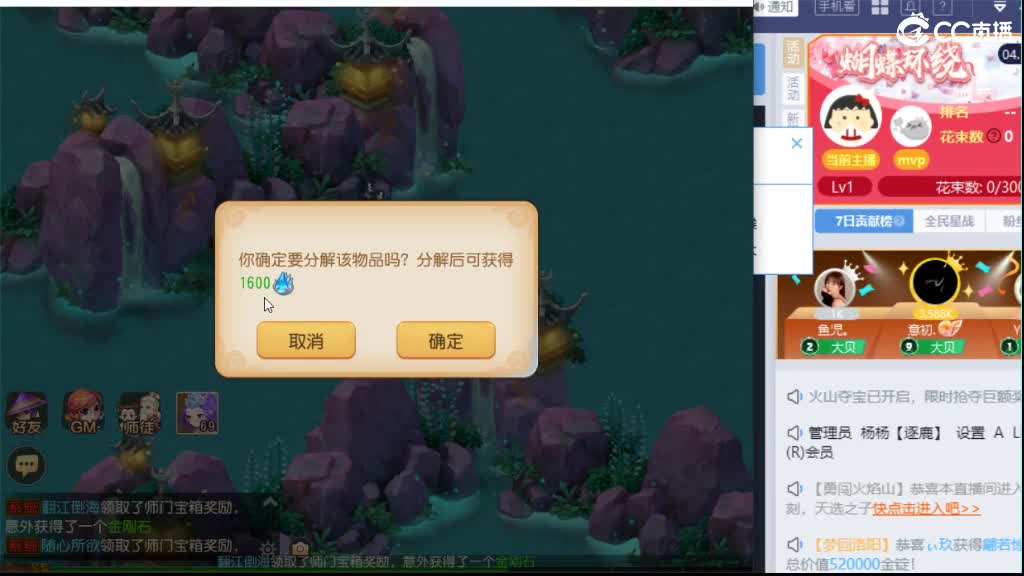Image resolution: width=1024 pixels, height=576 pixels.
Task: Click the bell icon in top bar
Action: click(x=910, y=7)
